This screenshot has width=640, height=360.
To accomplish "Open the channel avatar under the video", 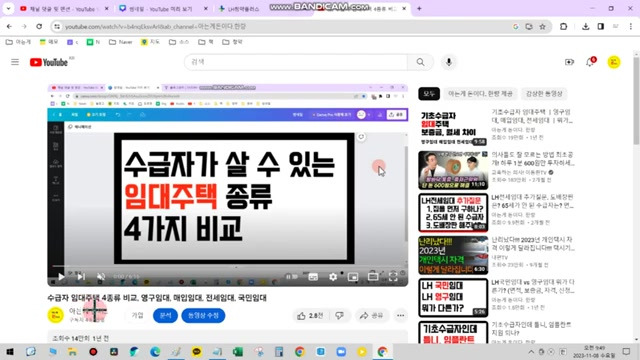I will tap(56, 315).
